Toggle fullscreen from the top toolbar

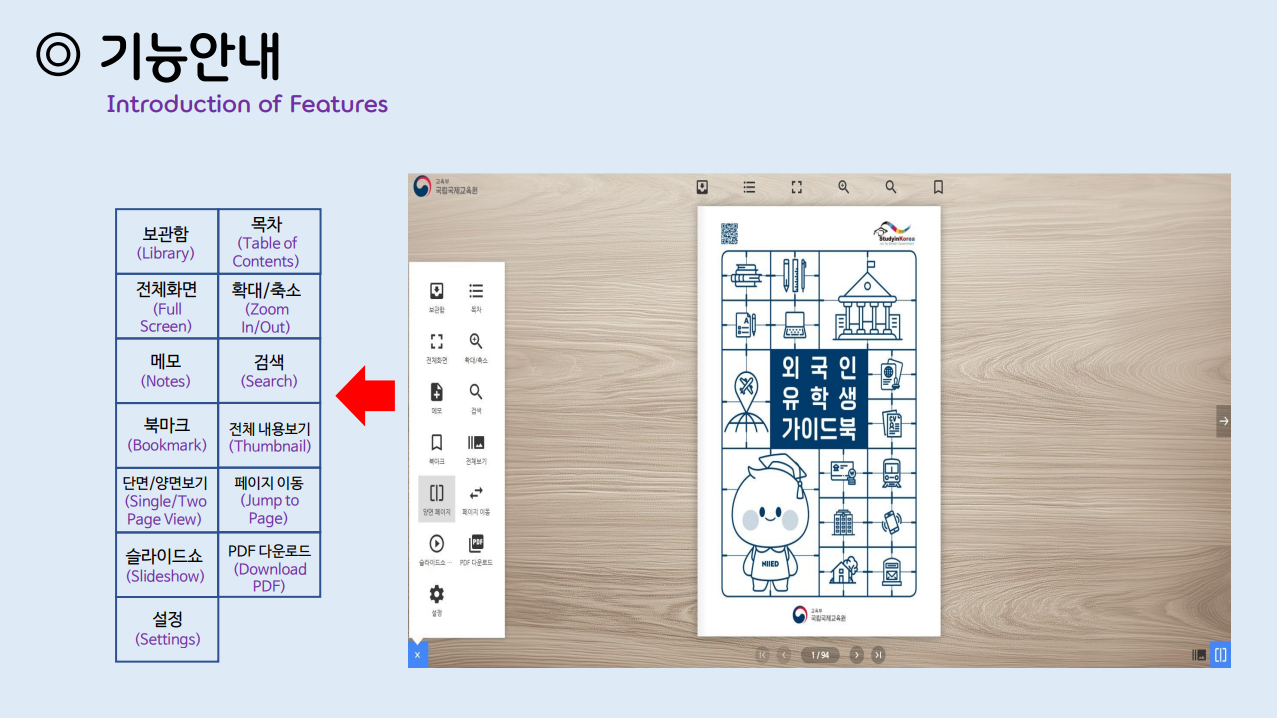(x=797, y=187)
